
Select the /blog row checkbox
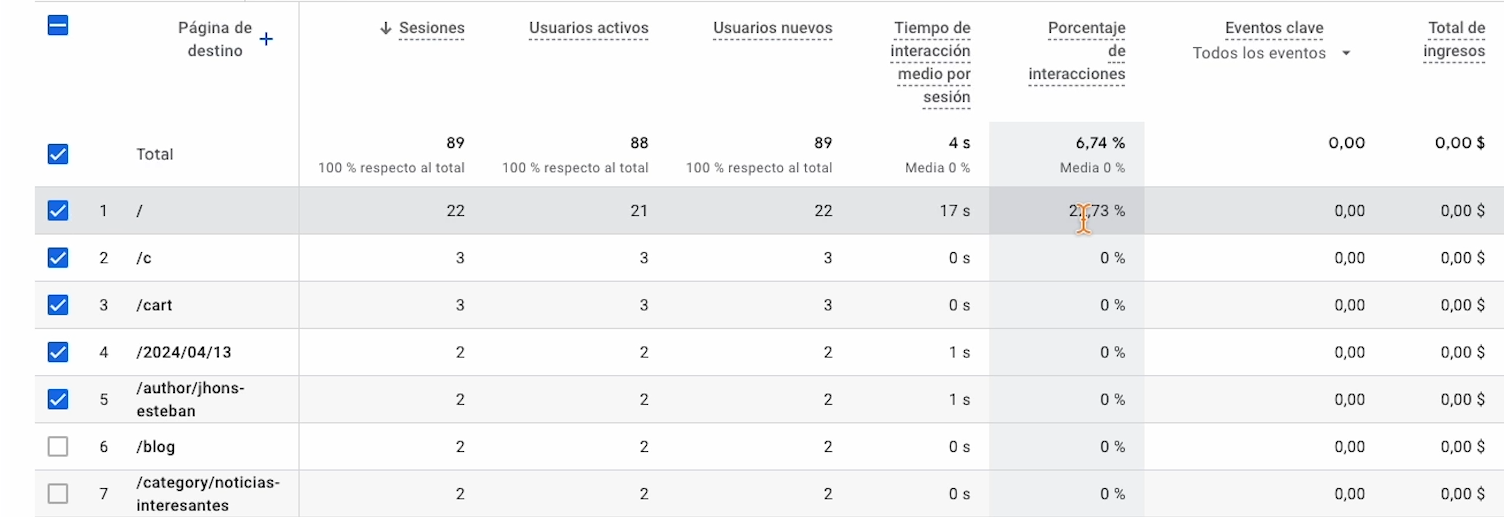coord(58,447)
